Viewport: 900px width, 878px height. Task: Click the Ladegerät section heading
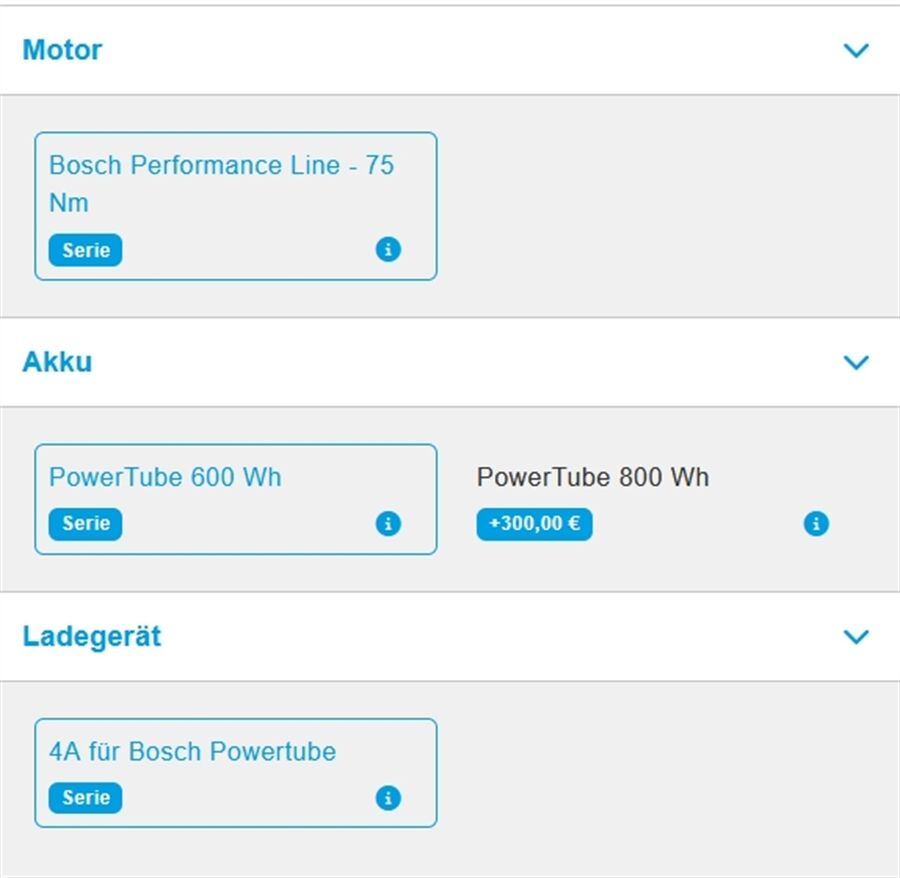[92, 637]
